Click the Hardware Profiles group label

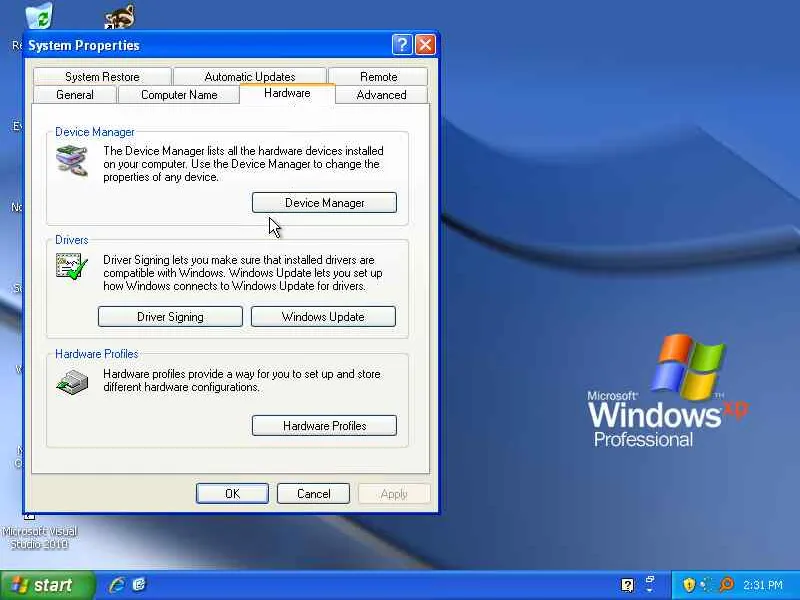(96, 354)
